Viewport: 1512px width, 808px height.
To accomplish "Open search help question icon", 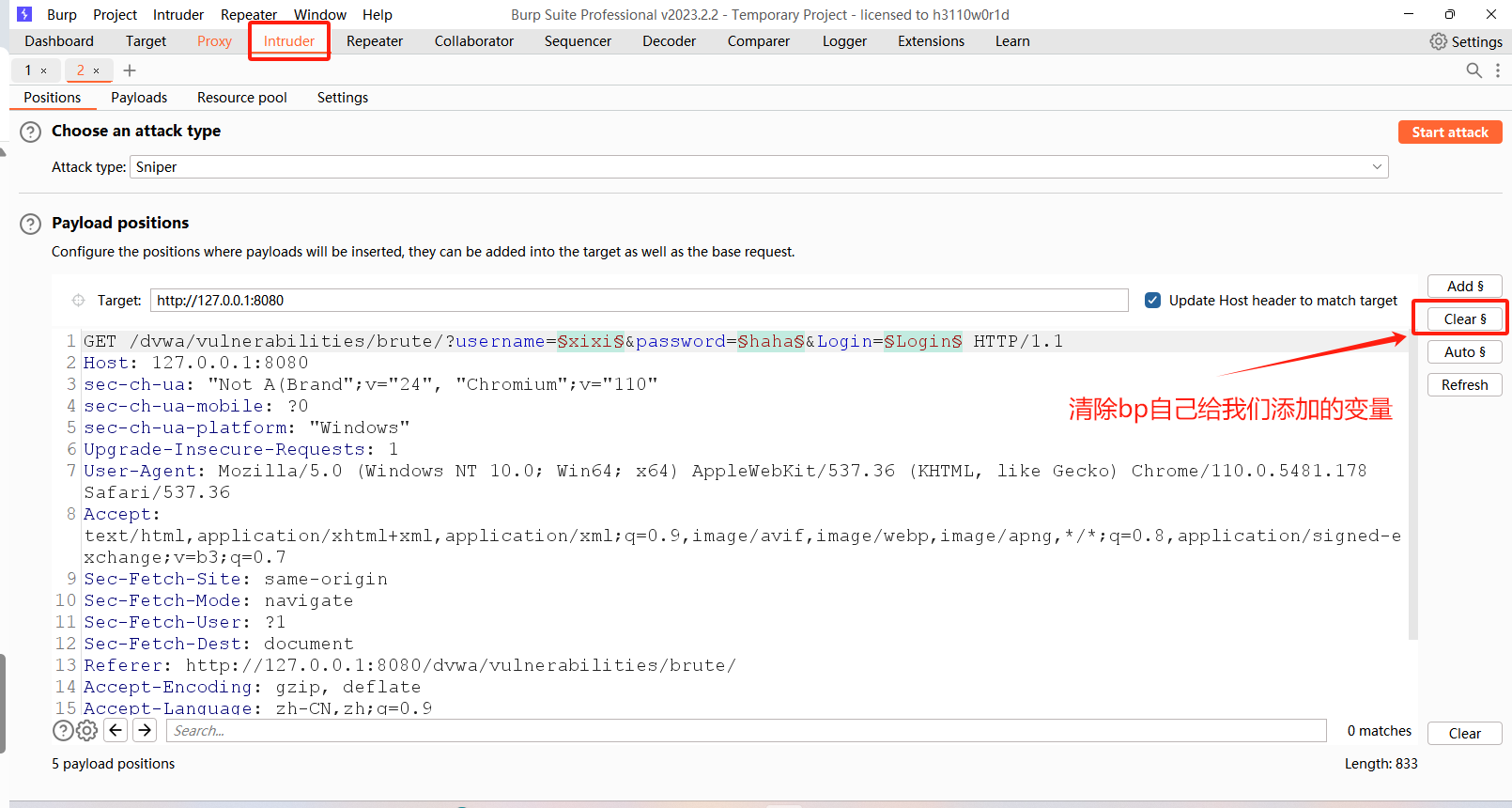I will pyautogui.click(x=63, y=731).
